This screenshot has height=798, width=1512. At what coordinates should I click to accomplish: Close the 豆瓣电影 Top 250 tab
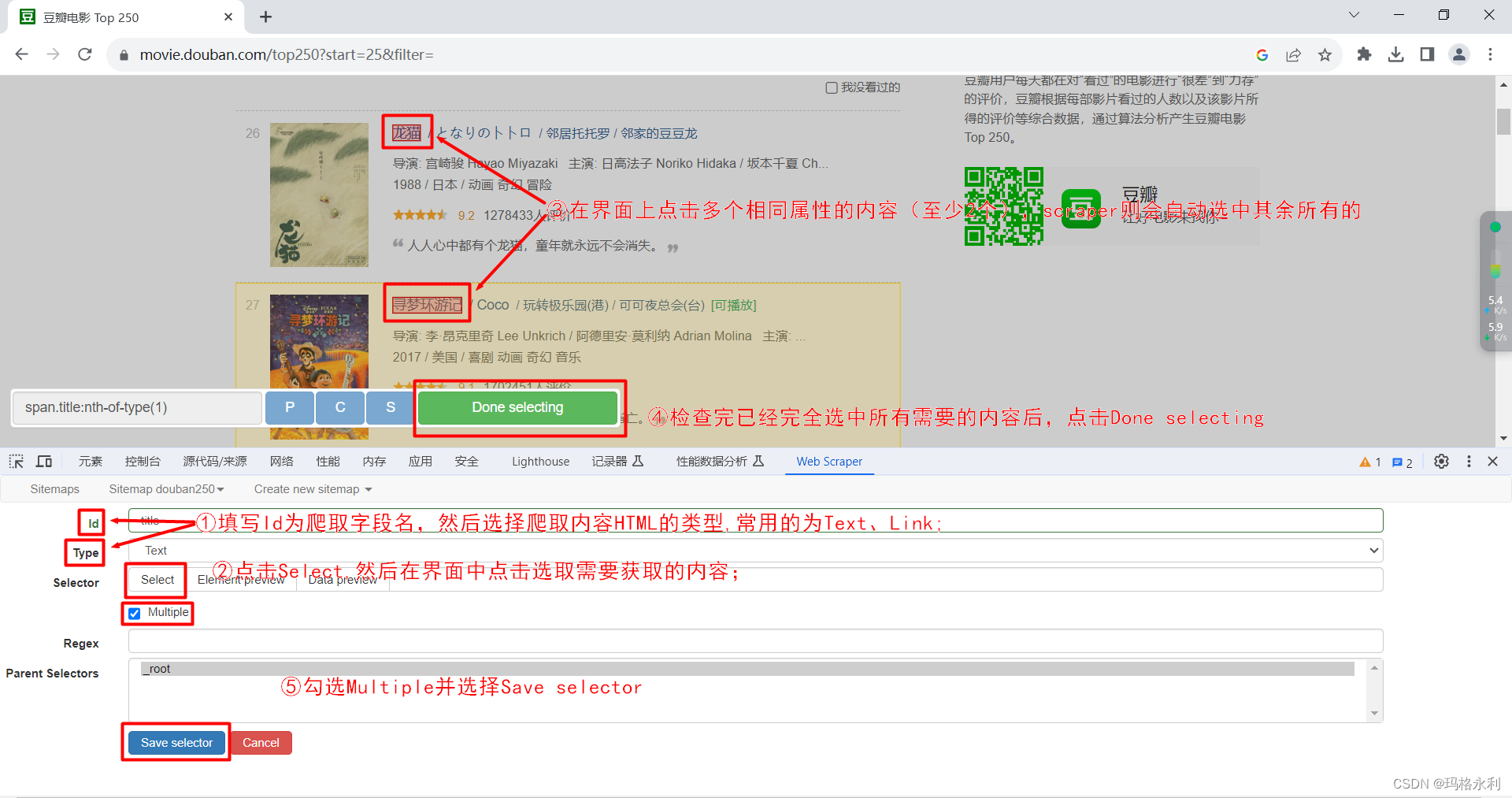pos(228,17)
